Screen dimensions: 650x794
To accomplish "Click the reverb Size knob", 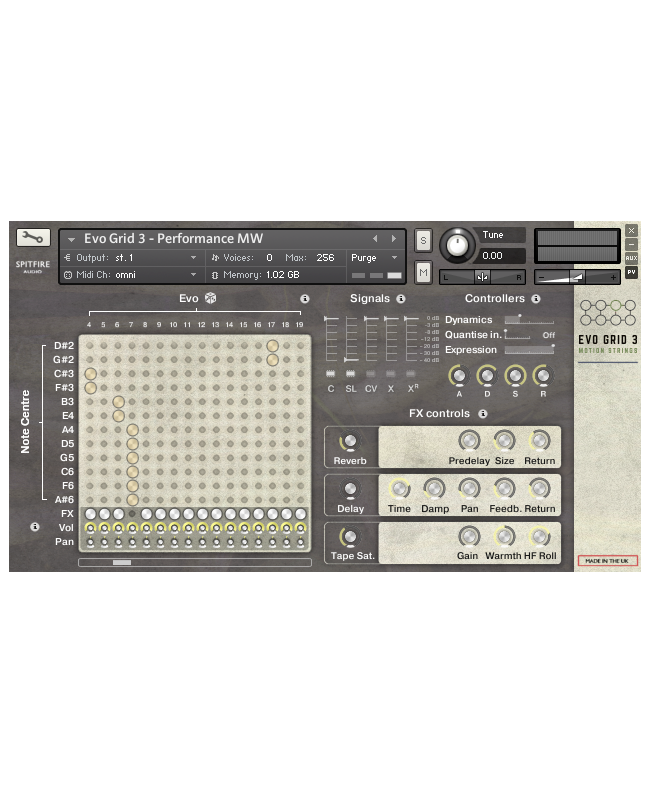I will point(504,441).
